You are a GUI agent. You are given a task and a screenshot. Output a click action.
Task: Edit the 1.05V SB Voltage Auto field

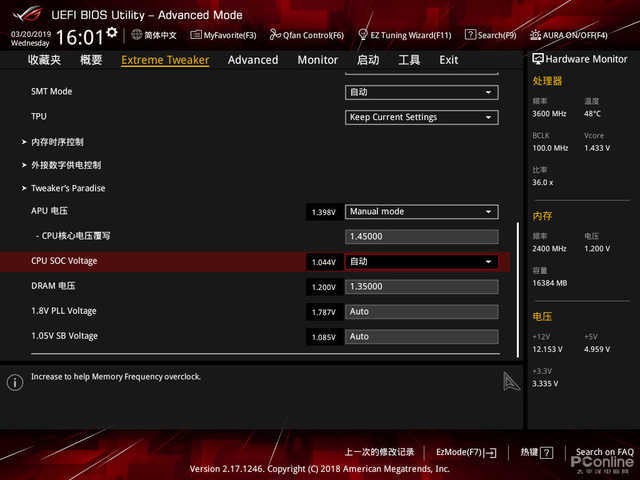tap(422, 337)
